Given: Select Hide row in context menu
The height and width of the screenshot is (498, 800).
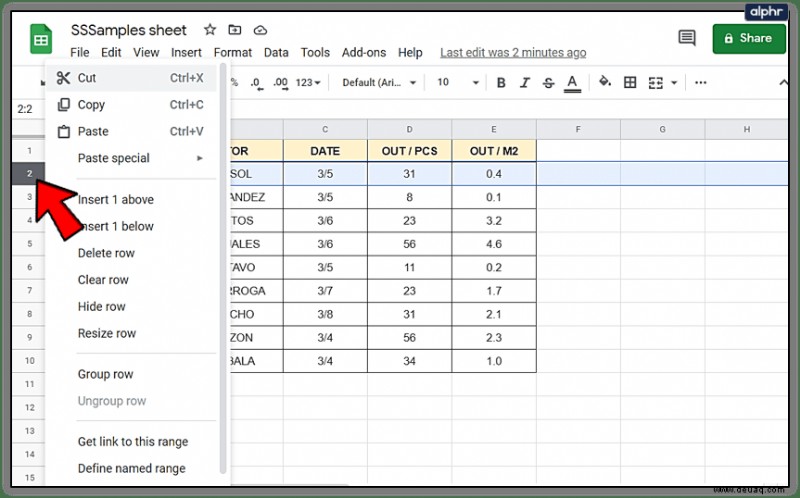Looking at the screenshot, I should coord(102,307).
